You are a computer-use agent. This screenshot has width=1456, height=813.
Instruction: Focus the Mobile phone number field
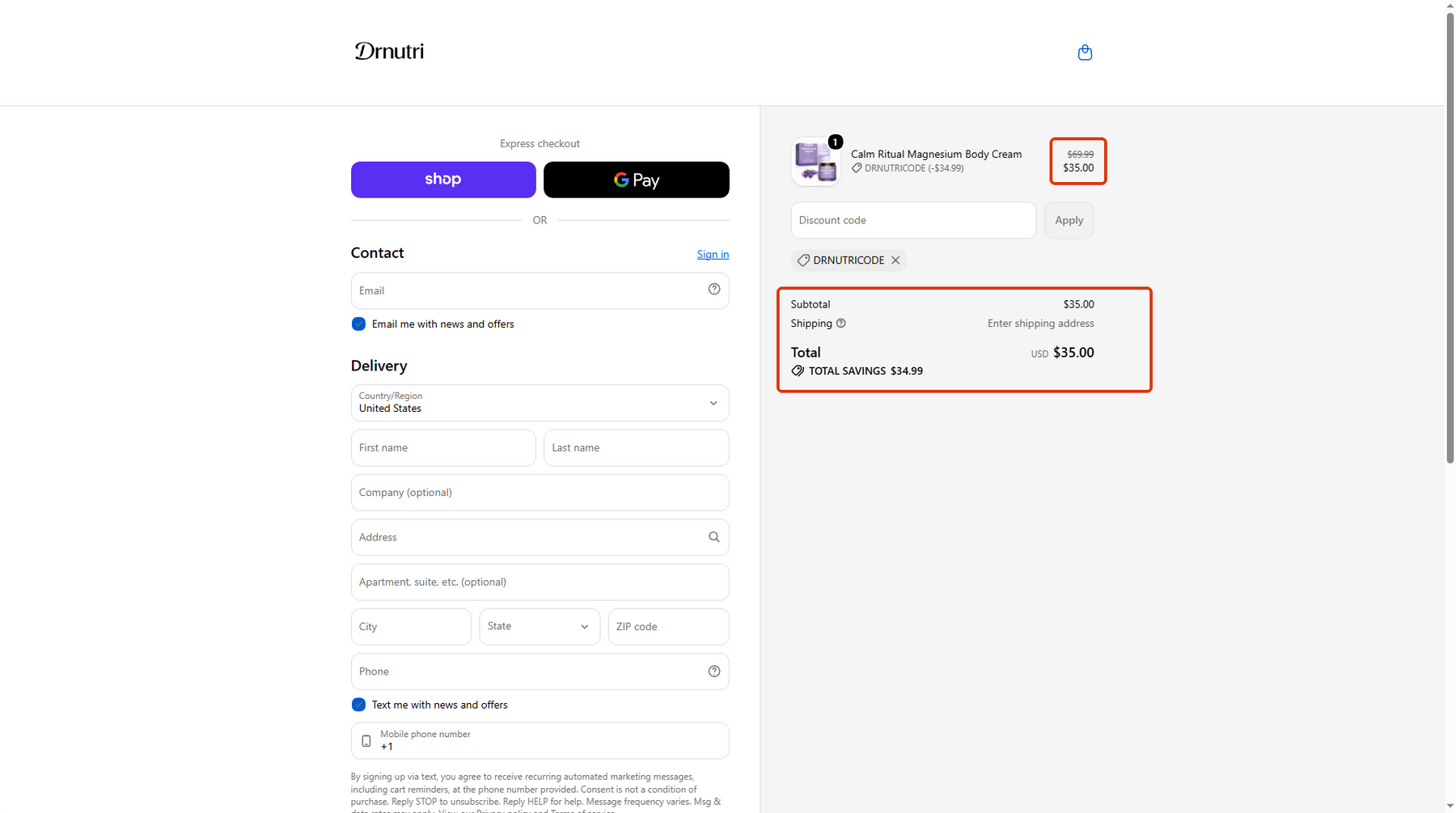click(x=540, y=741)
